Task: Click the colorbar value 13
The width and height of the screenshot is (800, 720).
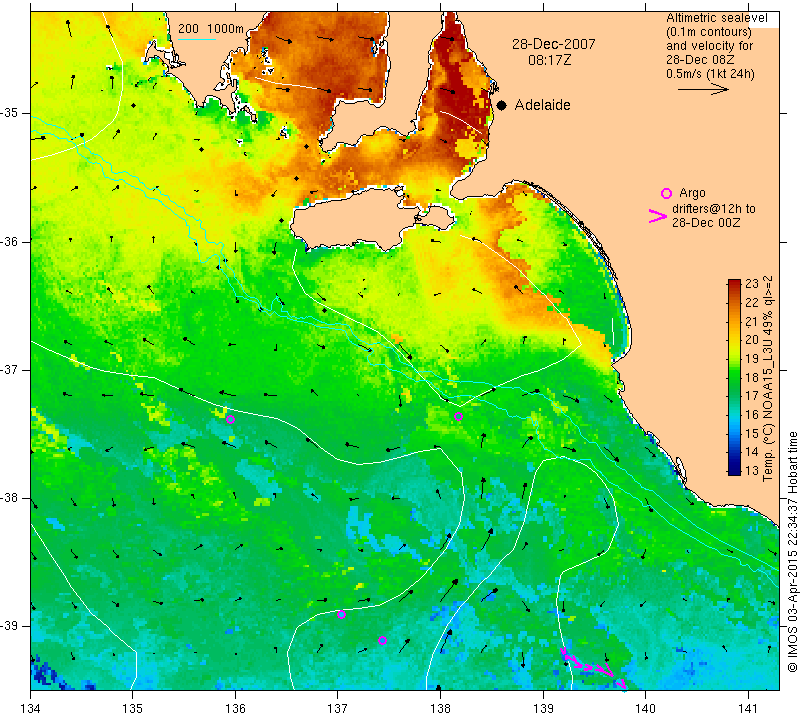Action: pos(752,470)
